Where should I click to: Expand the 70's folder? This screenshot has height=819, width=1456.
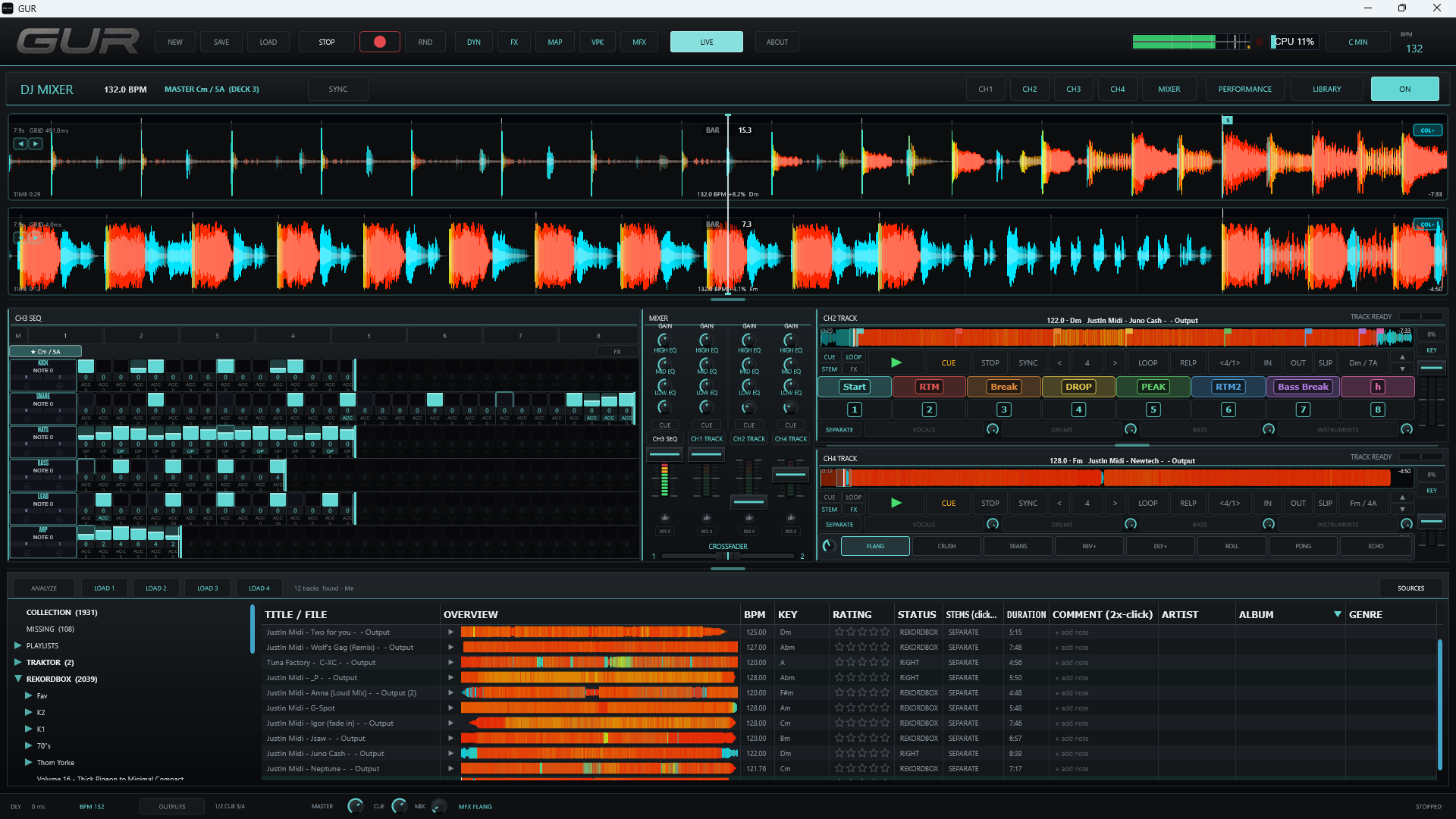[29, 745]
